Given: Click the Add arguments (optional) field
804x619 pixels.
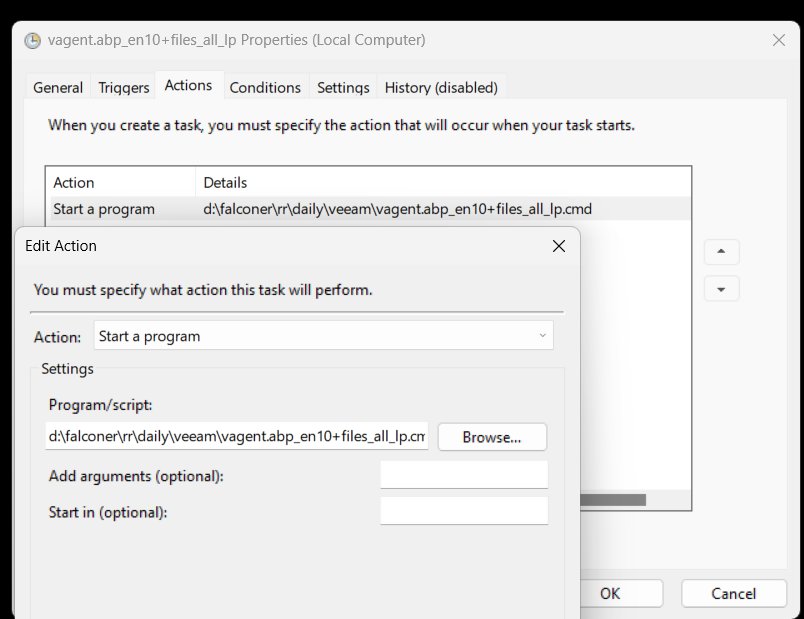Looking at the screenshot, I should point(464,475).
